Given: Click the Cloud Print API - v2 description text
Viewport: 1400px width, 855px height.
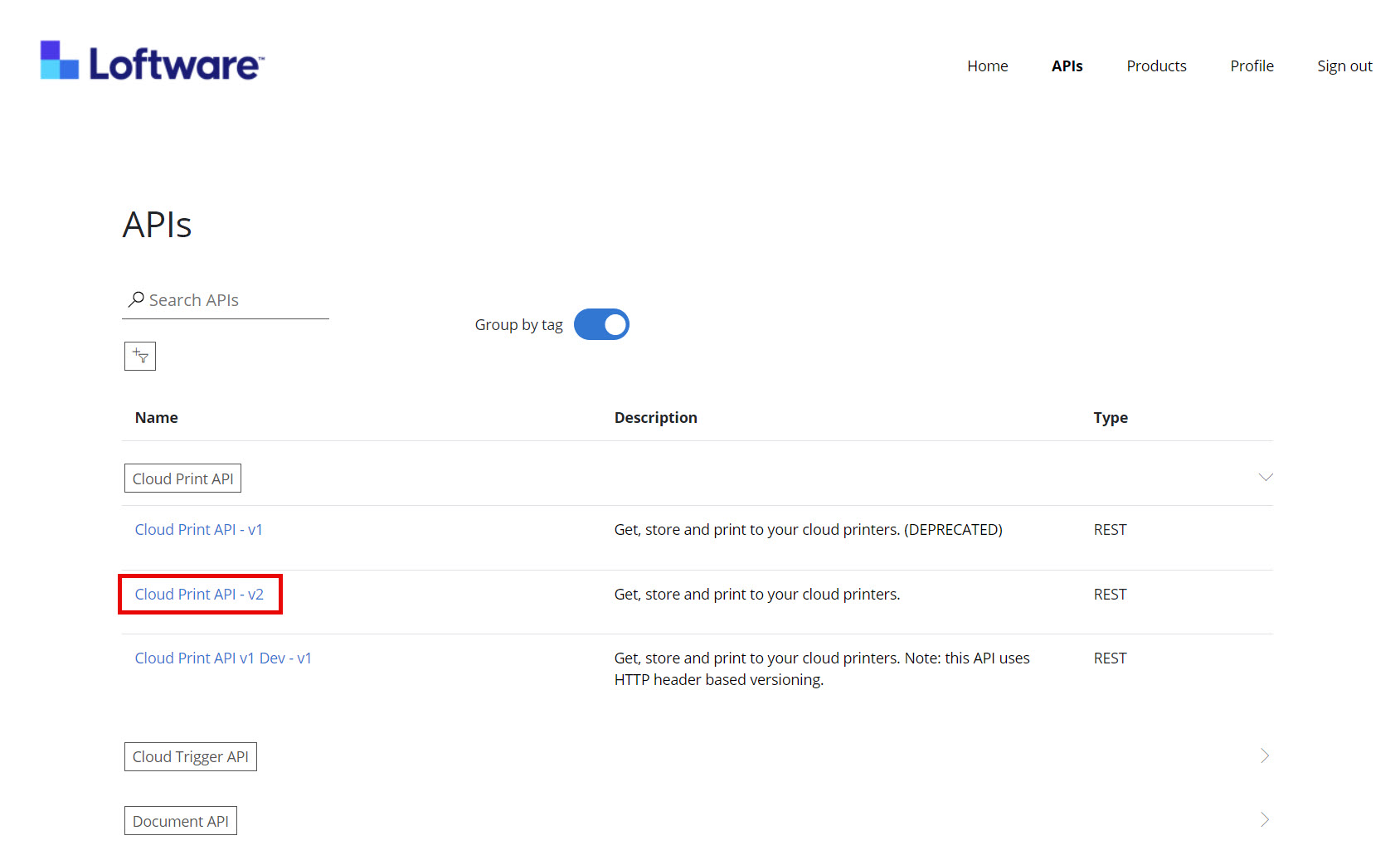Looking at the screenshot, I should click(x=757, y=594).
